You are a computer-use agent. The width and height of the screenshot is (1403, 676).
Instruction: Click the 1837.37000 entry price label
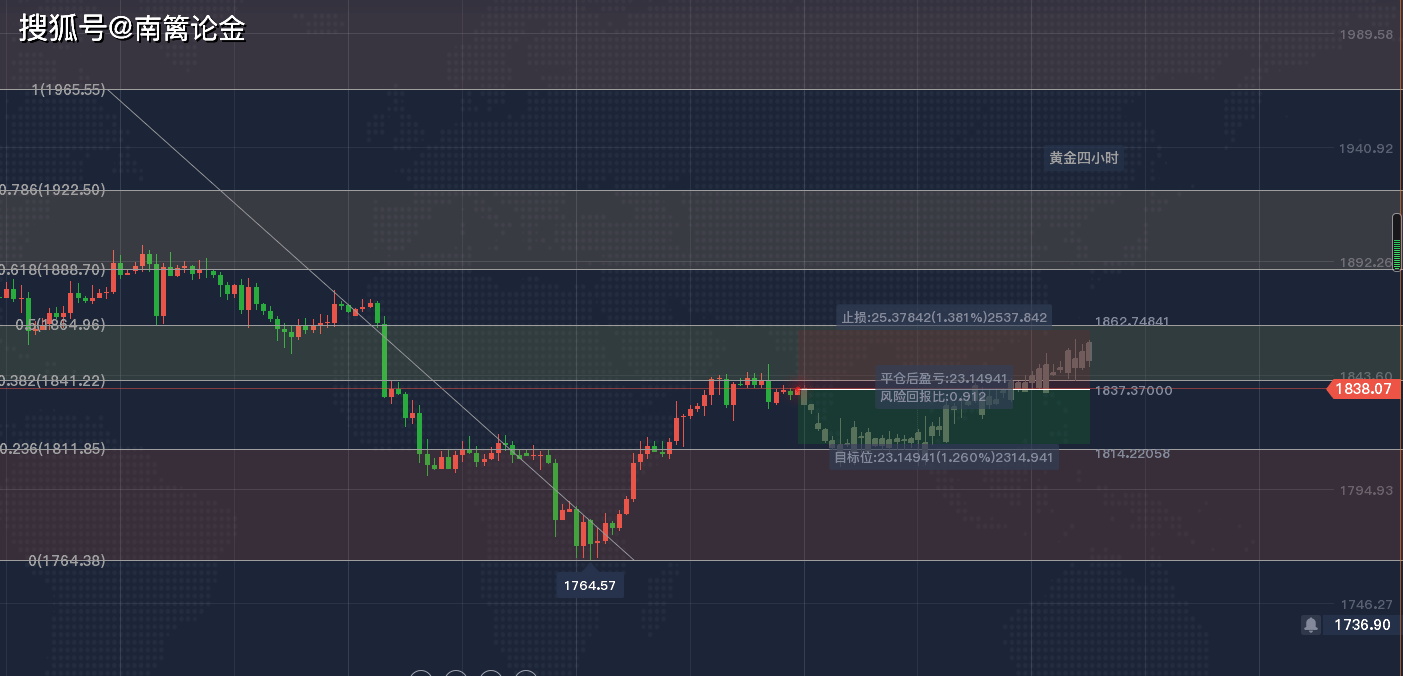1134,390
